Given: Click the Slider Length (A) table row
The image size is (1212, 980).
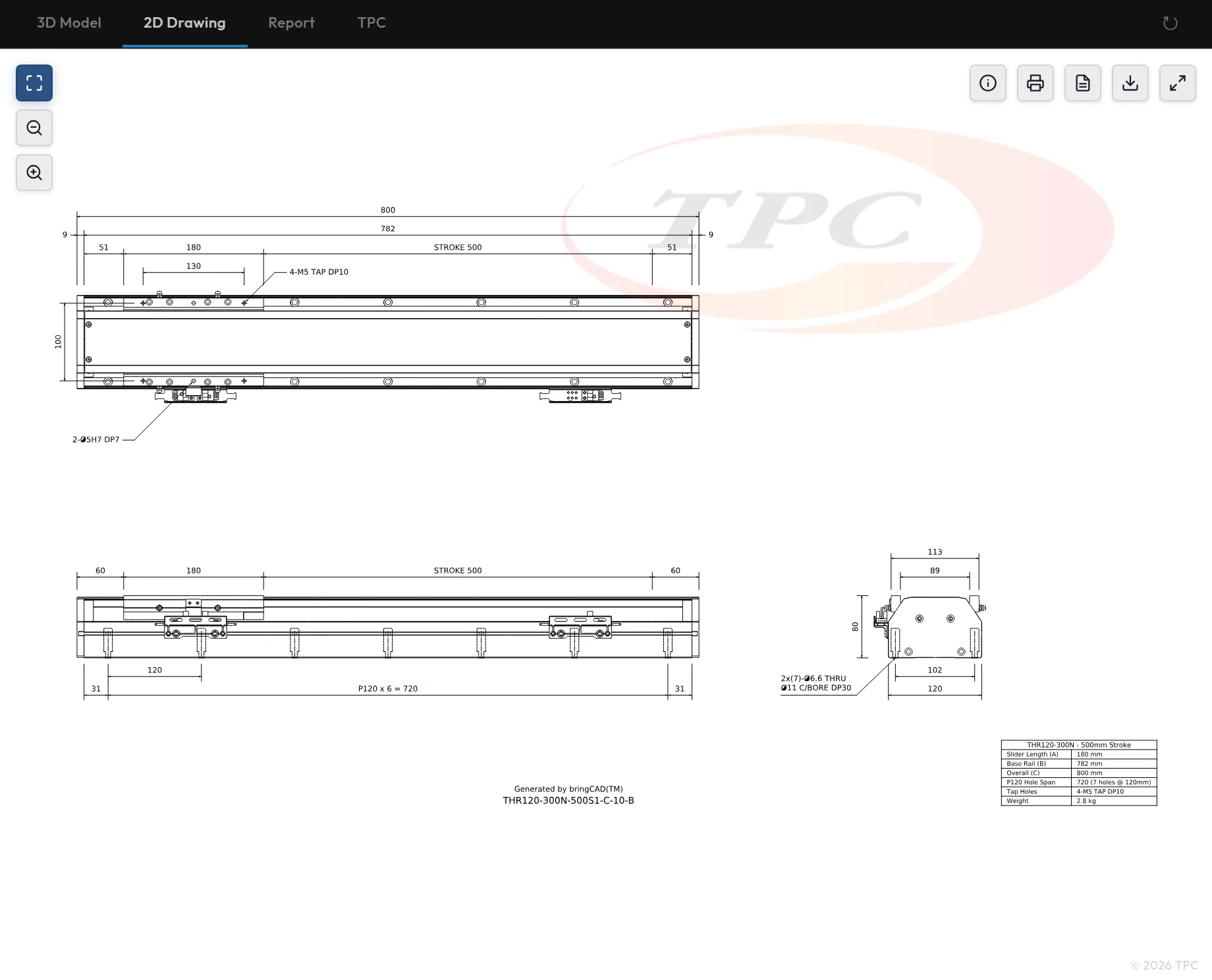Looking at the screenshot, I should pyautogui.click(x=1079, y=754).
